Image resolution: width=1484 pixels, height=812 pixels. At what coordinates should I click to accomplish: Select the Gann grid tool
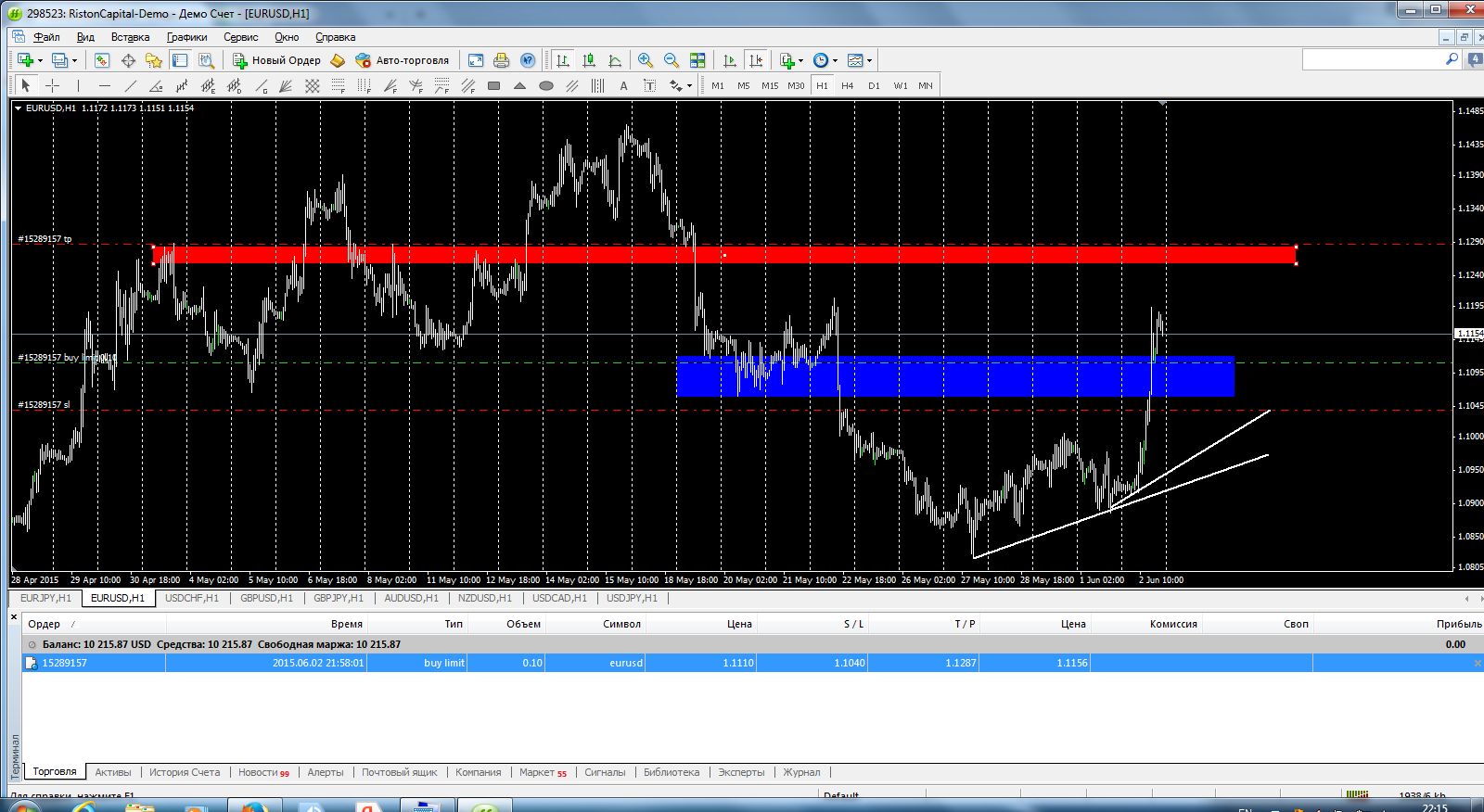coord(313,85)
